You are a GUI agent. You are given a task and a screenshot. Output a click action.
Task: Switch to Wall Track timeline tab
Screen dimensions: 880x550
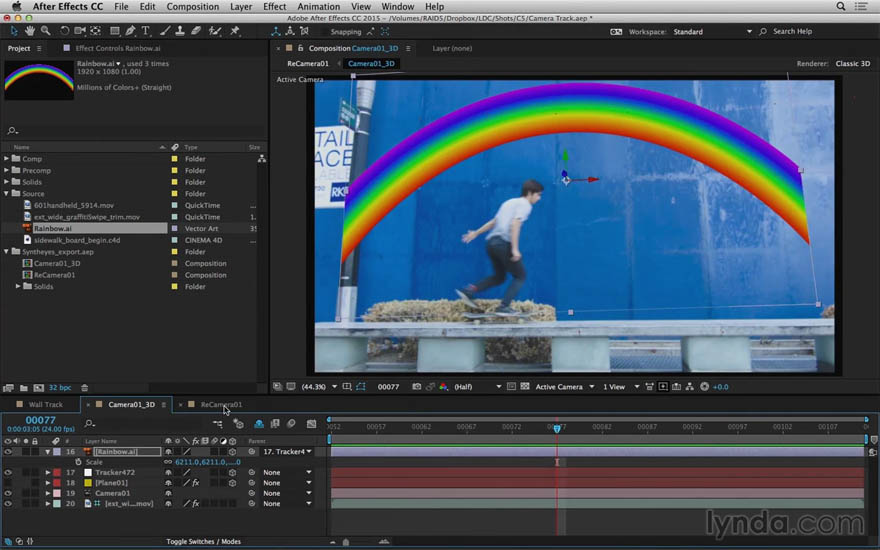45,405
